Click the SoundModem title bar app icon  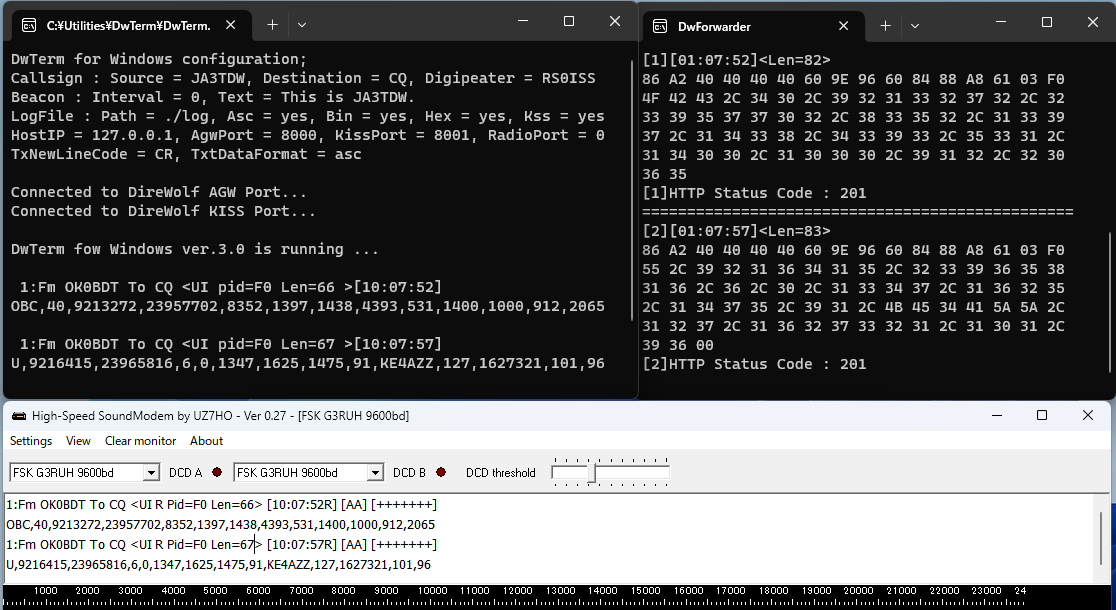[x=19, y=416]
